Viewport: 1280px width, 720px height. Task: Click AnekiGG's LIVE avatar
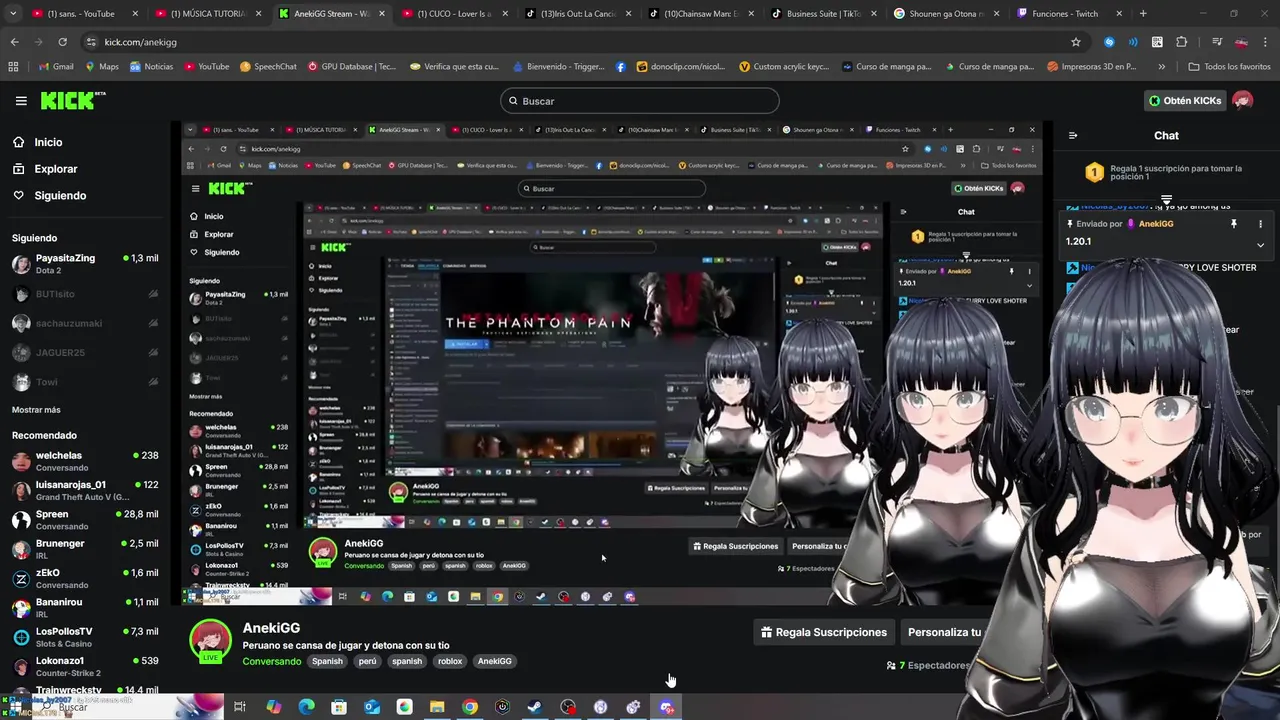[211, 642]
